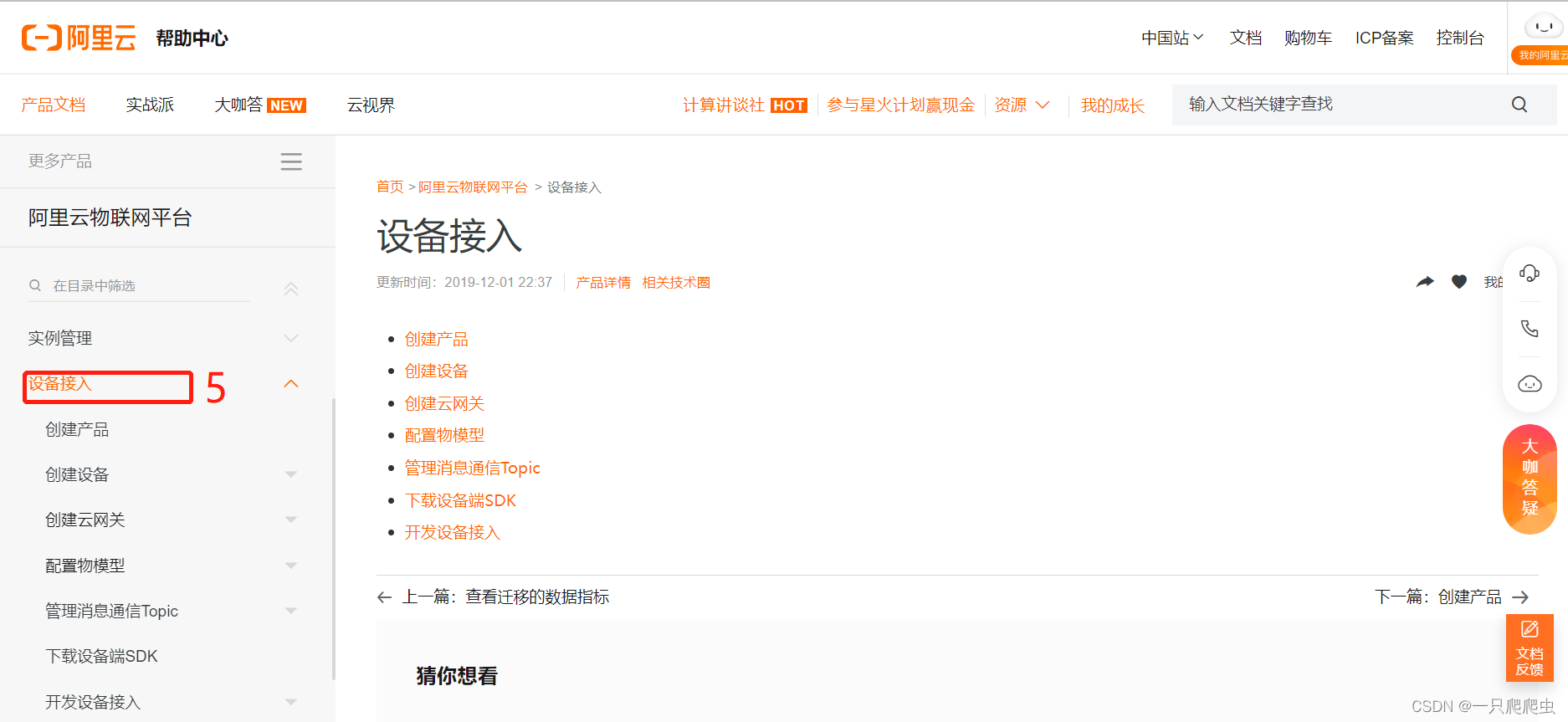Click the Aliyun logo
This screenshot has height=722, width=1568.
[79, 38]
